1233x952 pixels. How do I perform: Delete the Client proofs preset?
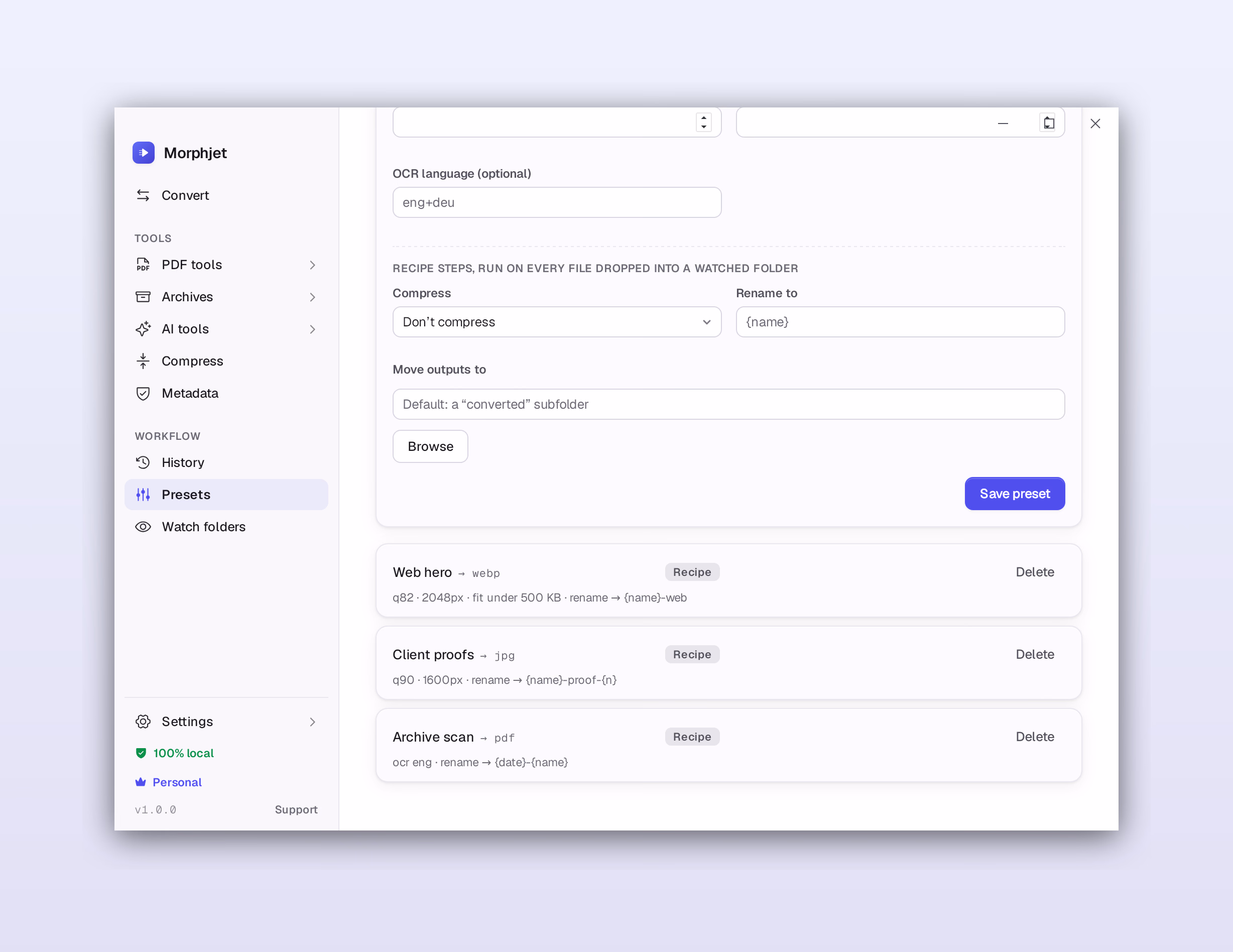[1035, 654]
